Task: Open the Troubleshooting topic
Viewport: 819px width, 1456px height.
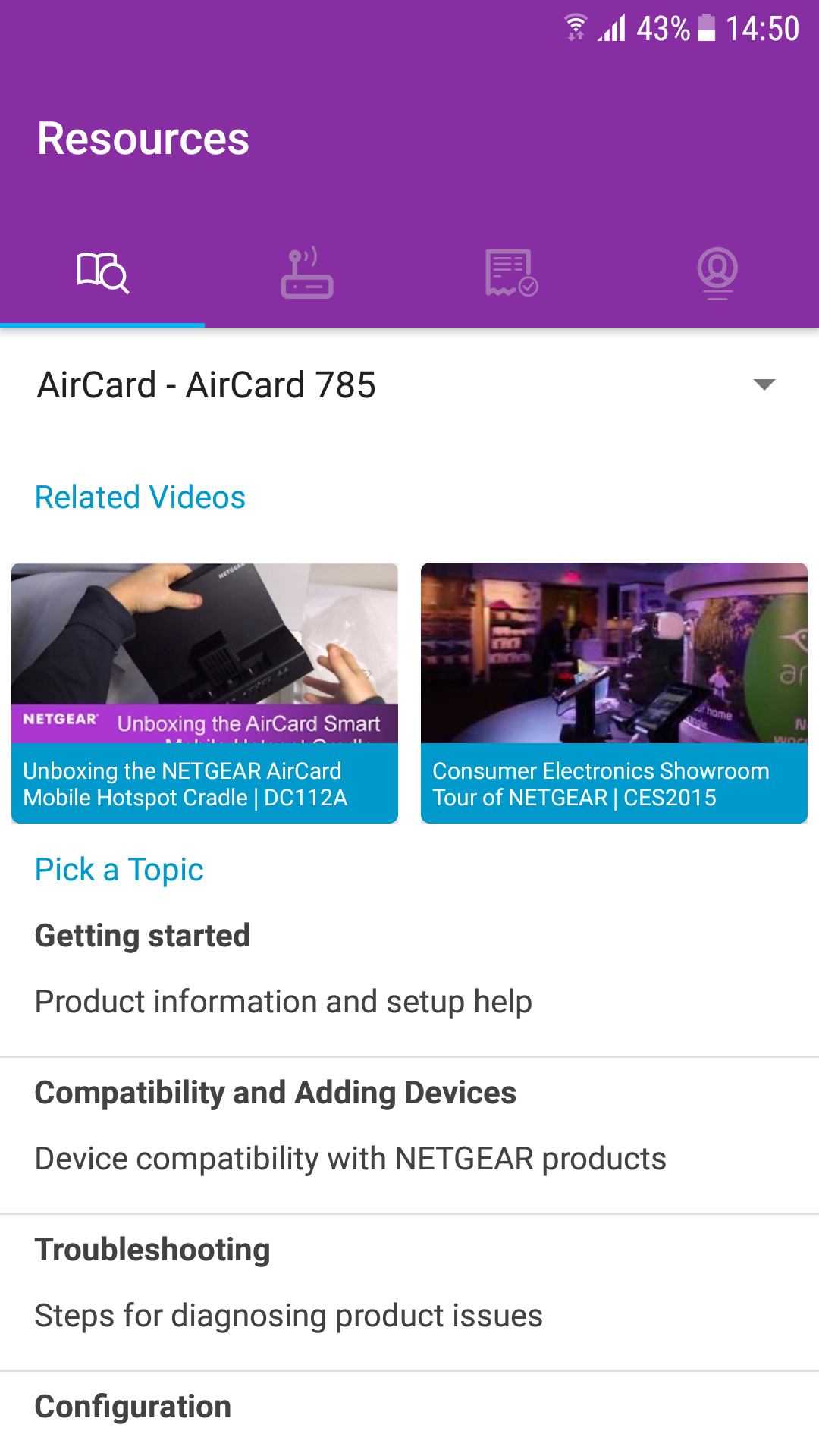Action: (409, 1283)
